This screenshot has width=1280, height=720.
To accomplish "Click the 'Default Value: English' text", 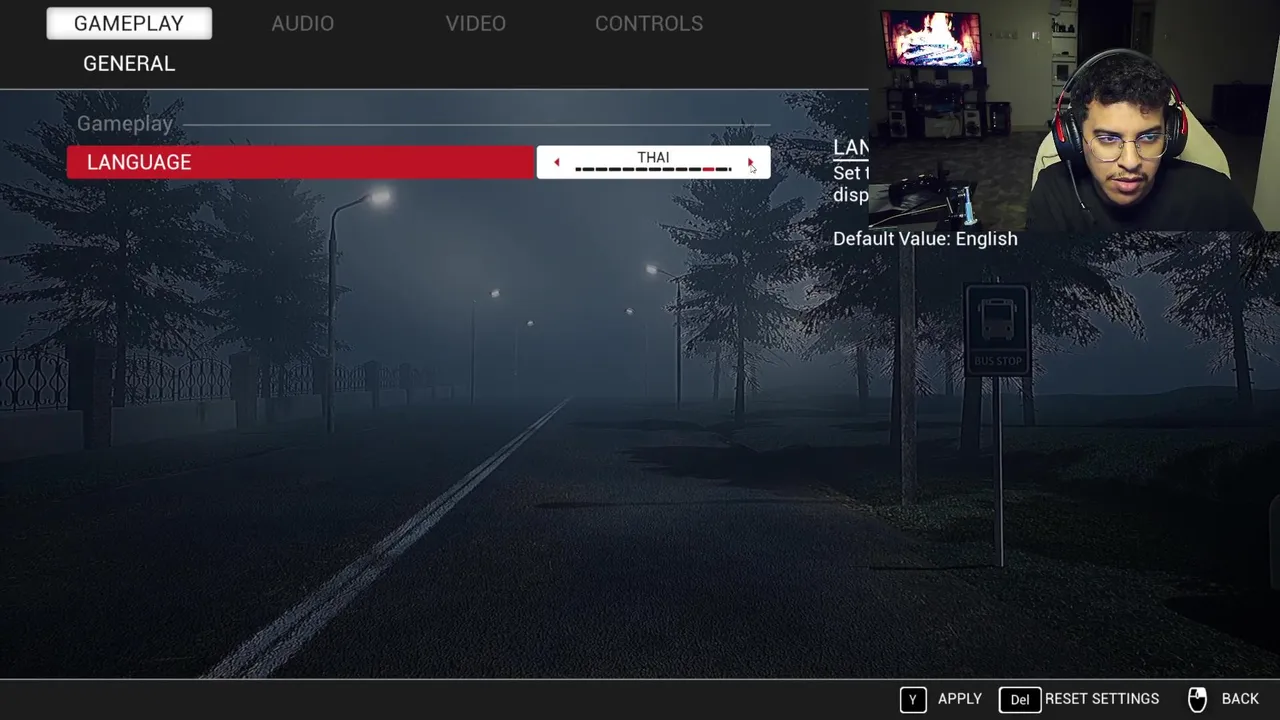I will coord(925,238).
